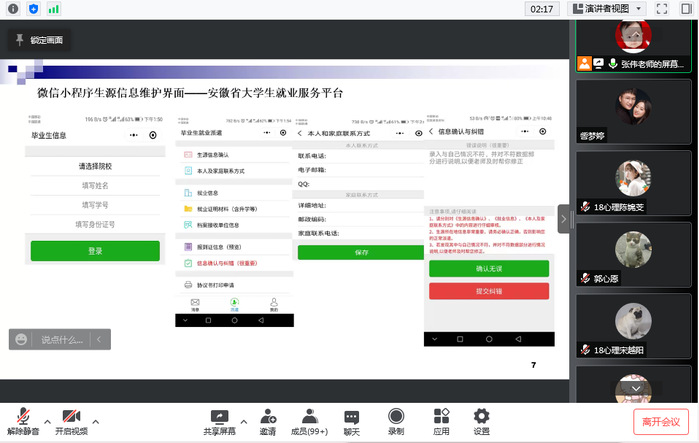Click the 说点什么 message input
699x443 pixels.
62,340
